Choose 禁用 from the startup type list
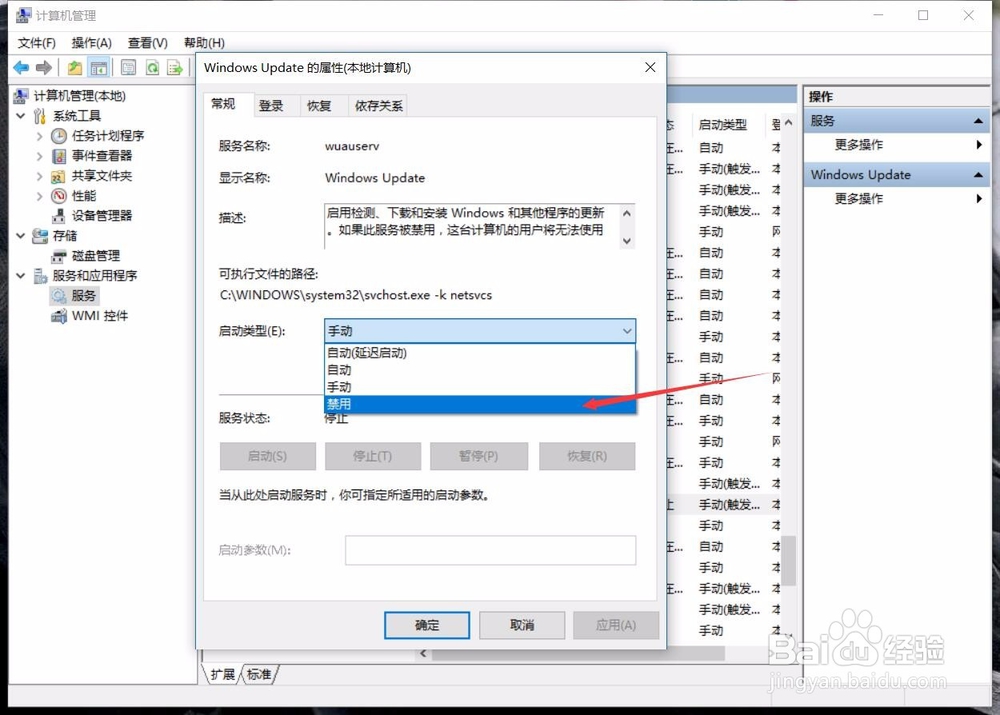1000x715 pixels. [x=480, y=404]
